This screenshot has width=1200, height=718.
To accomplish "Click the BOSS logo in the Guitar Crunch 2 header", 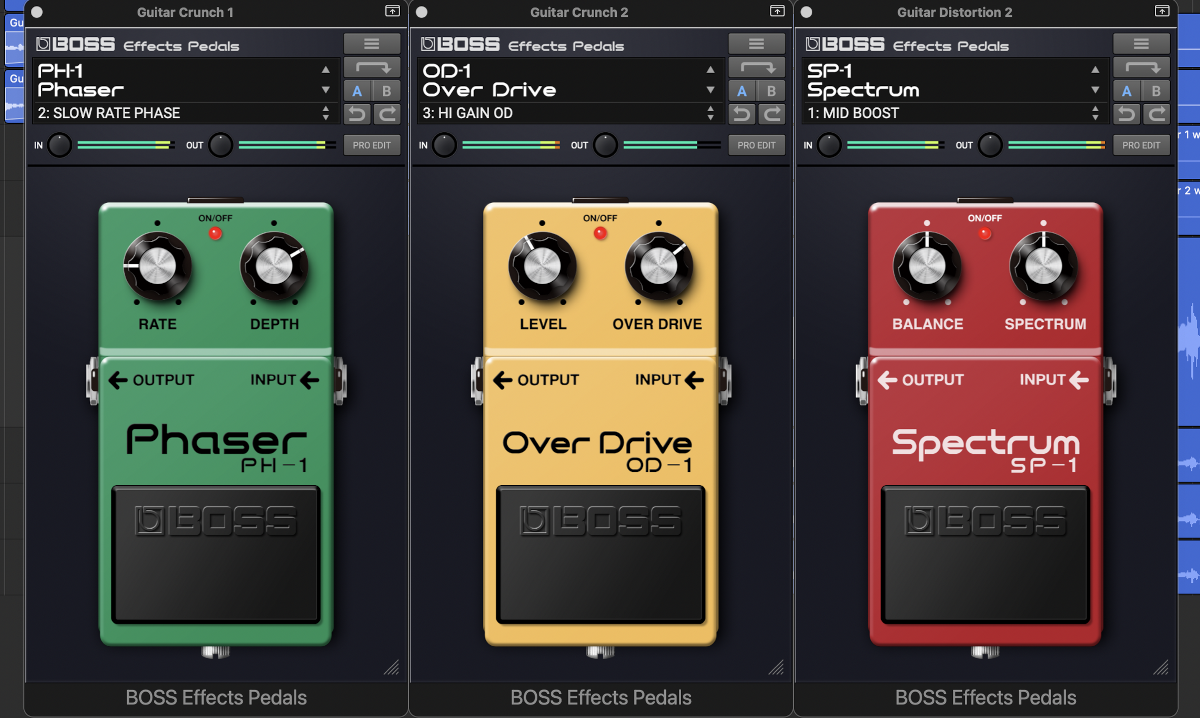I will tap(460, 44).
